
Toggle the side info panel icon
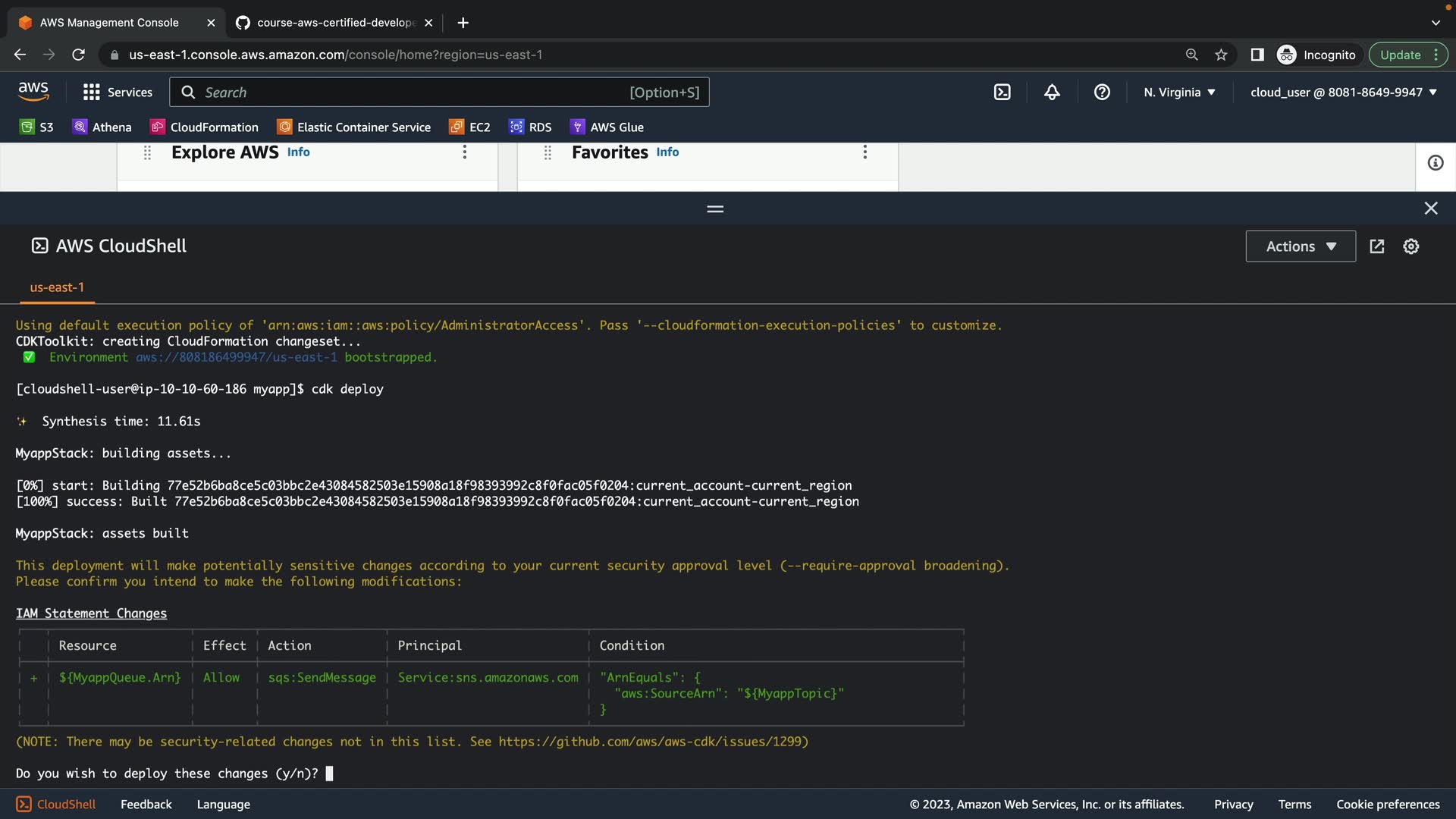pyautogui.click(x=1435, y=163)
